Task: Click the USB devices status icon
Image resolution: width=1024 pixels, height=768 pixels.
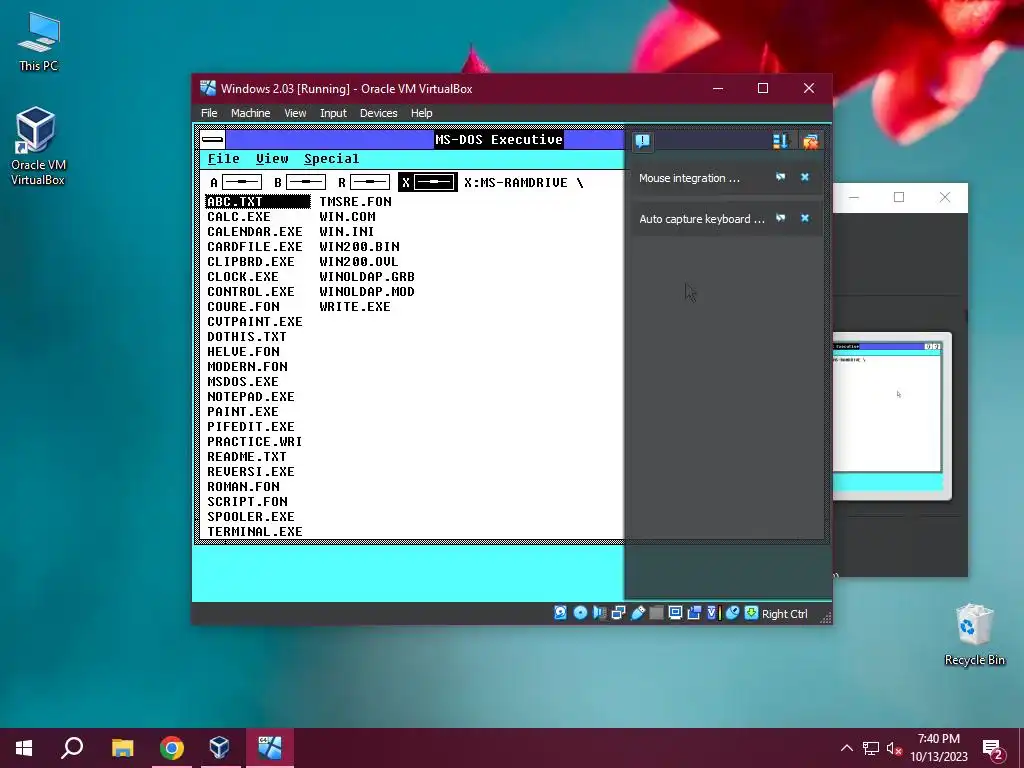Action: (638, 613)
